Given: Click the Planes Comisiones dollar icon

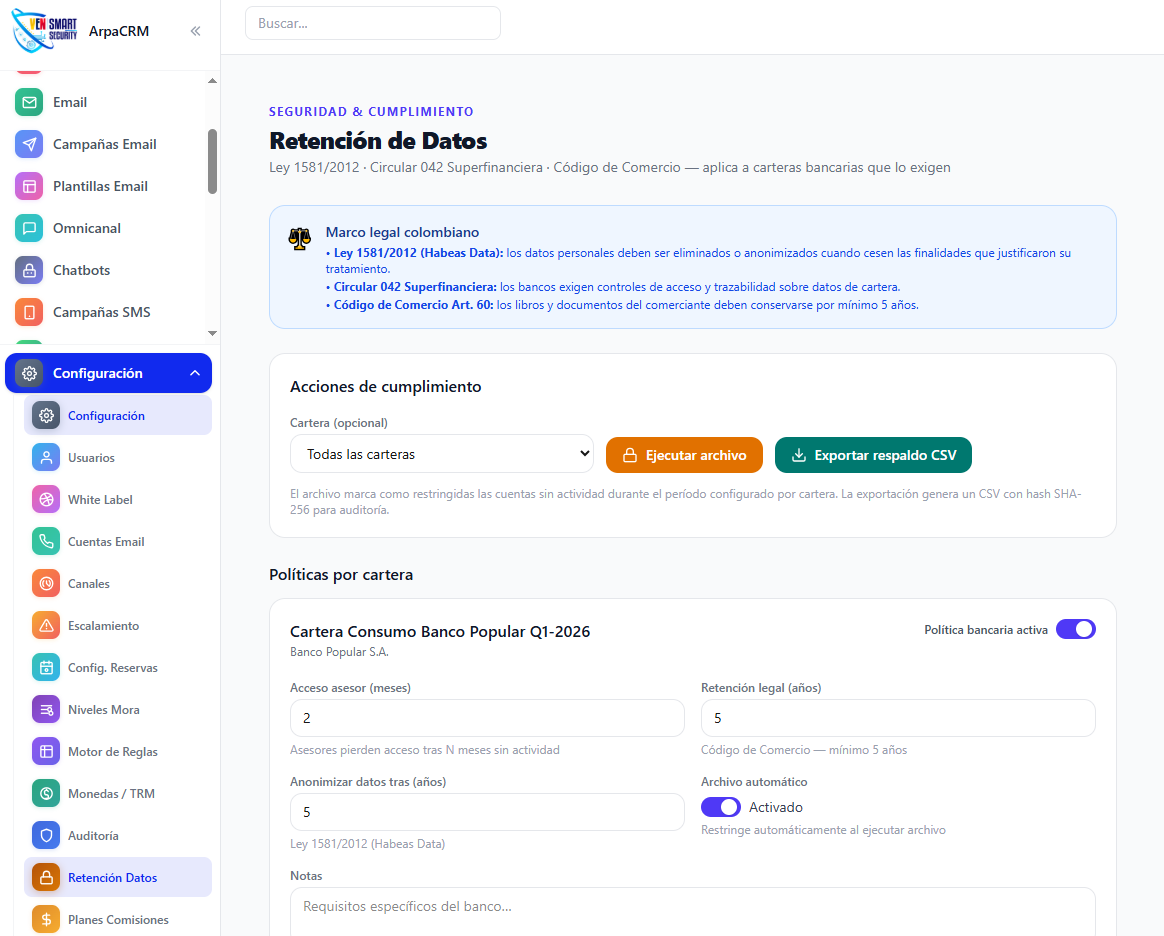Looking at the screenshot, I should point(46,920).
